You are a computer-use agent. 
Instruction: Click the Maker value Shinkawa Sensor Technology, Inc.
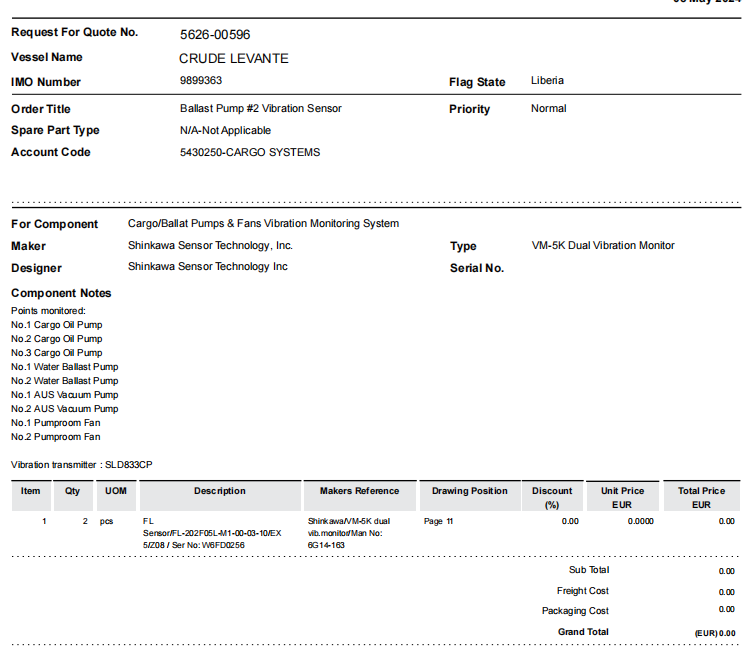[x=210, y=245]
